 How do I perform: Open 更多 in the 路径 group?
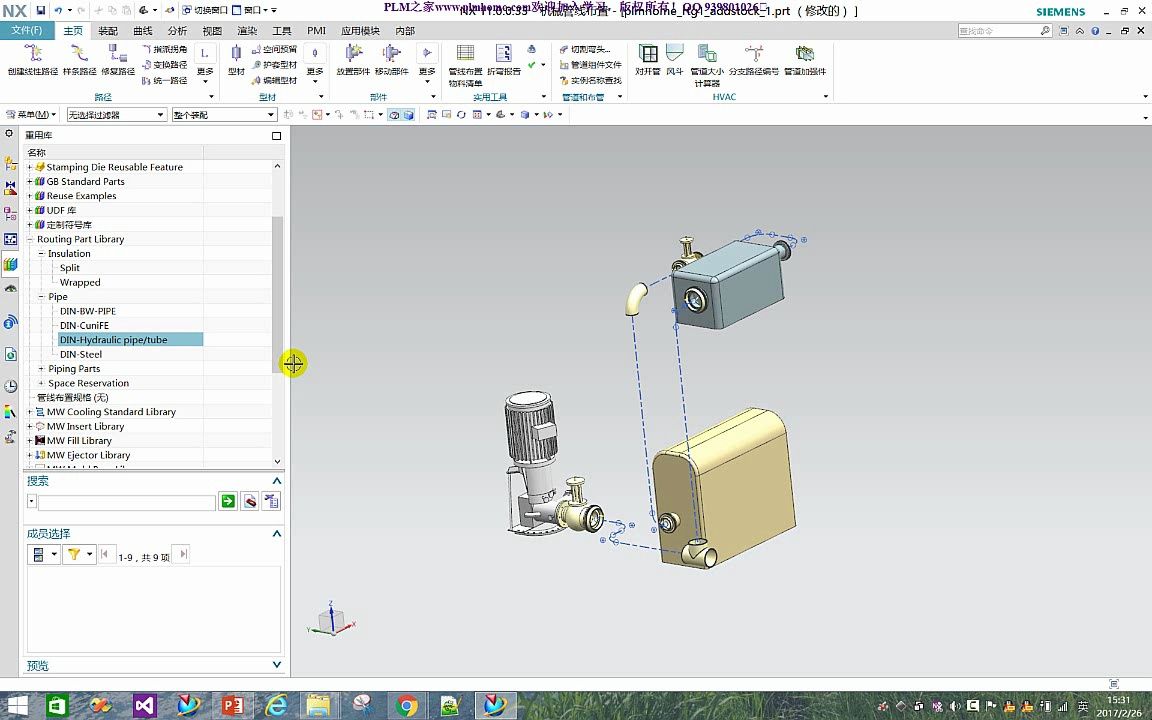(x=205, y=63)
